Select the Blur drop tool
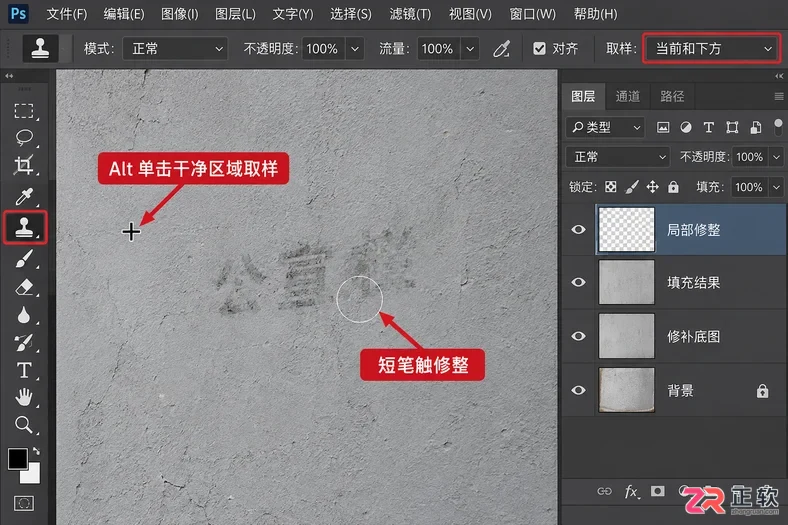Image resolution: width=788 pixels, height=525 pixels. (x=24, y=316)
